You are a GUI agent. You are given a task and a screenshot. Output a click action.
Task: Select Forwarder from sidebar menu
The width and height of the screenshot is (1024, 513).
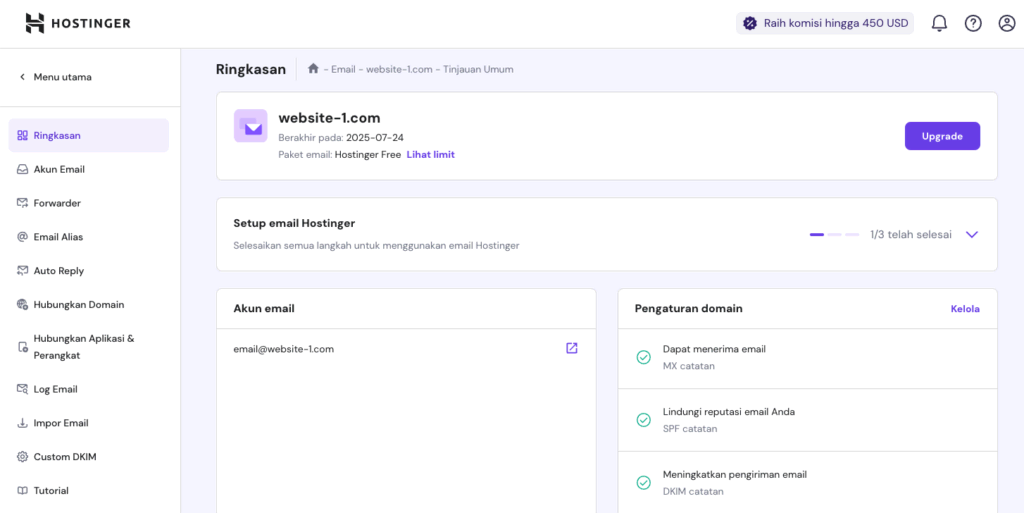click(x=57, y=203)
